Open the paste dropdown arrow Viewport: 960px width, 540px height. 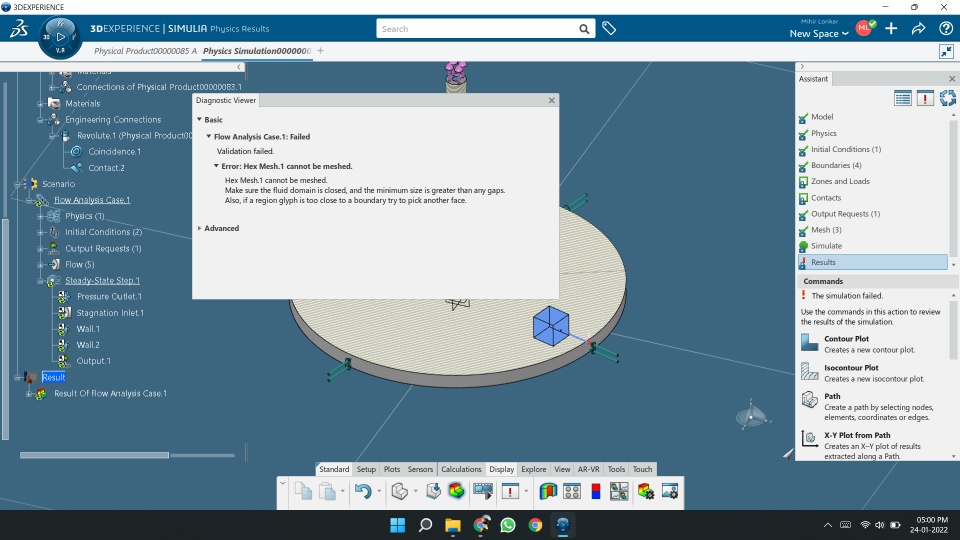[x=342, y=491]
